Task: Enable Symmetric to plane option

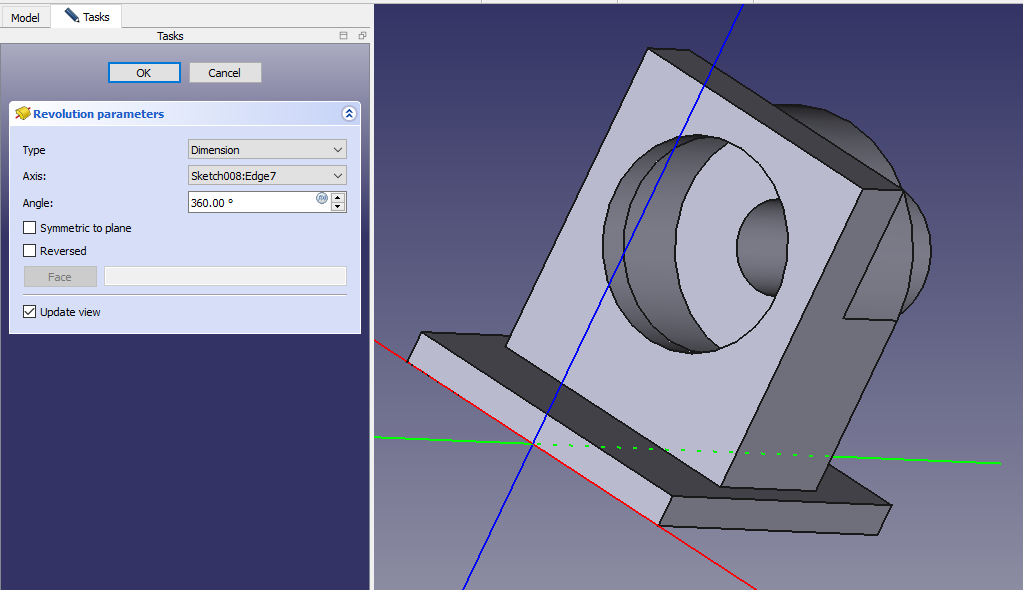Action: (x=30, y=228)
